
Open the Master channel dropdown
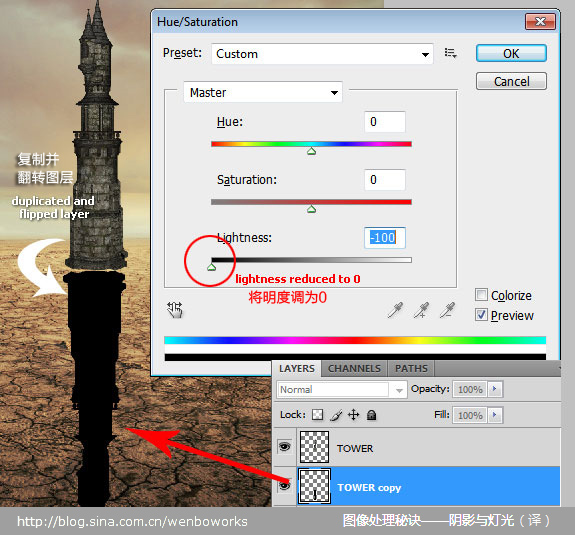[x=263, y=92]
